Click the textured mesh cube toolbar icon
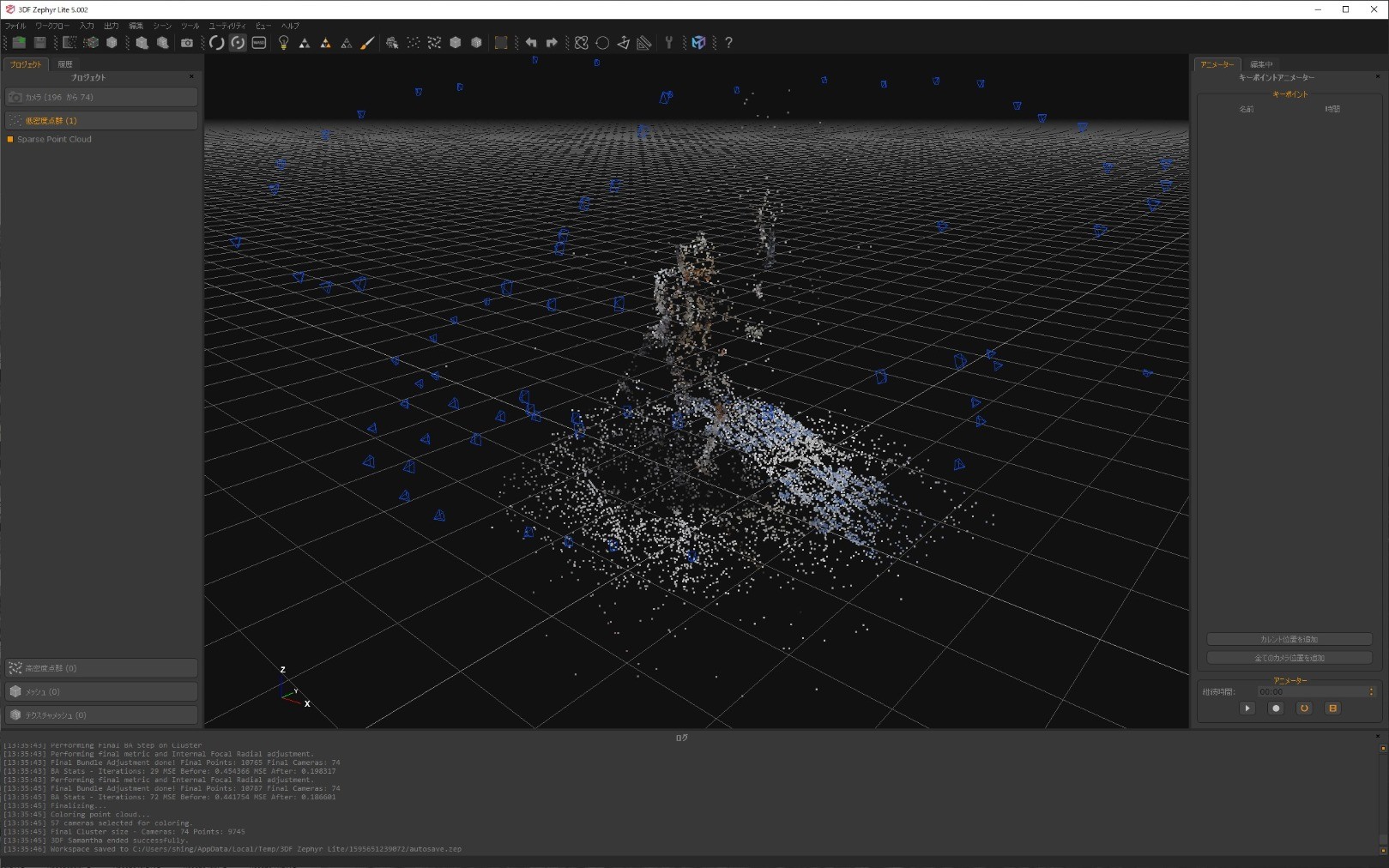The width and height of the screenshot is (1389, 868). click(x=476, y=43)
